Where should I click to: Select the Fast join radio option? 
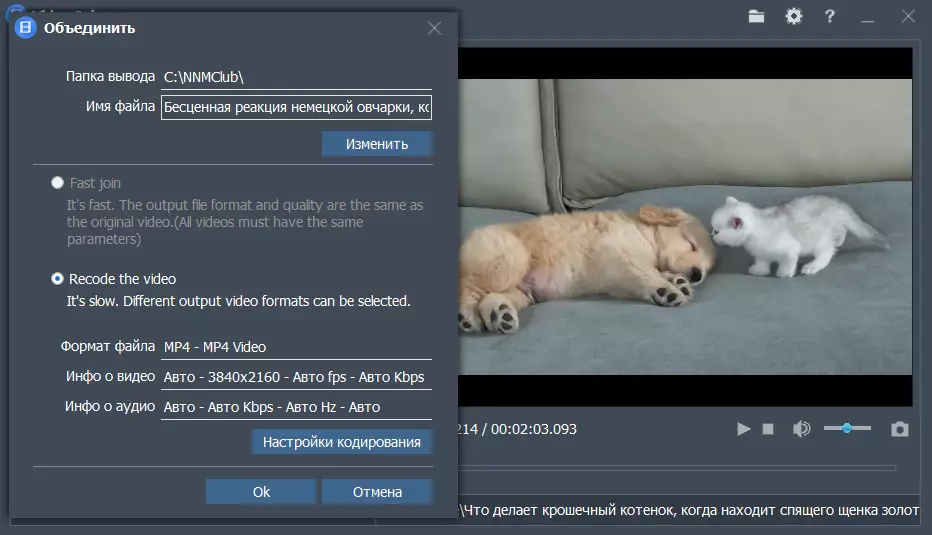[57, 183]
